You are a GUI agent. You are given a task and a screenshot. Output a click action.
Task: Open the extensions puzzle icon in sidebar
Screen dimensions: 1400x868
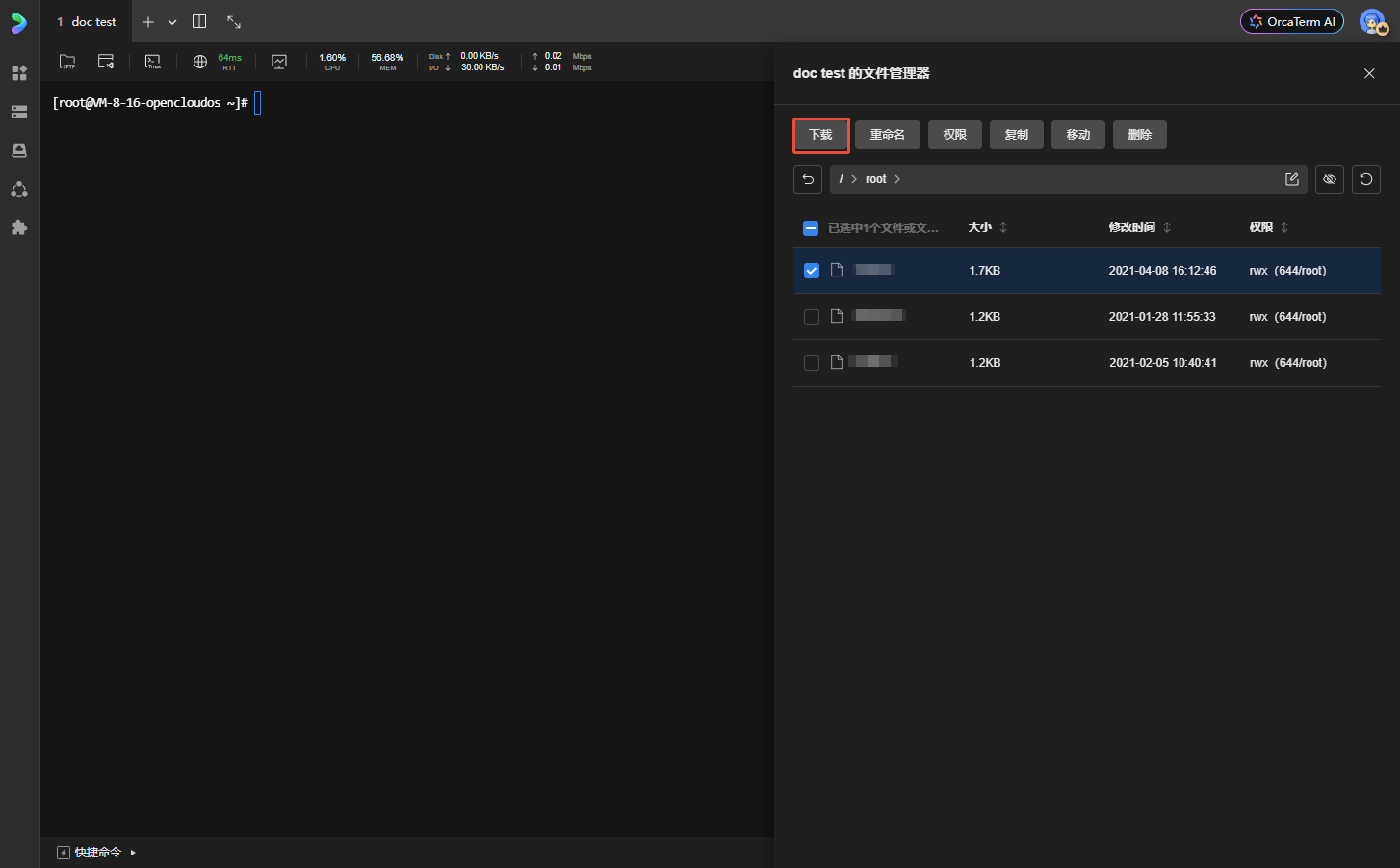click(x=19, y=227)
